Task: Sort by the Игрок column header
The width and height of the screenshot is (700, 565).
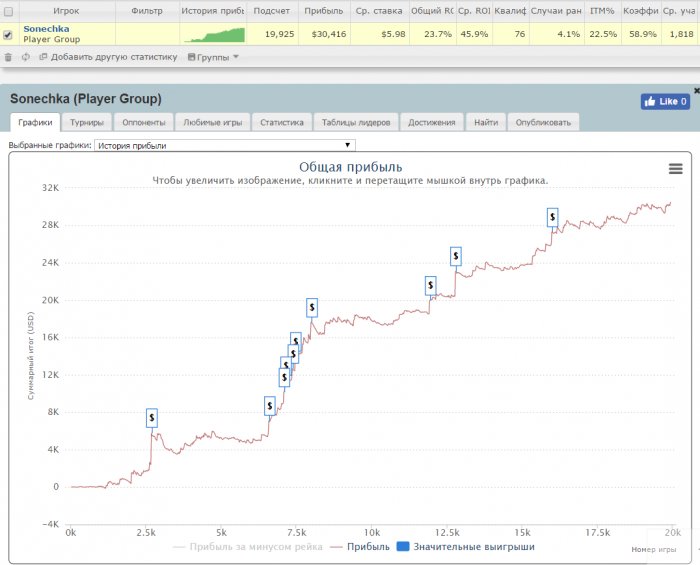Action: [66, 11]
